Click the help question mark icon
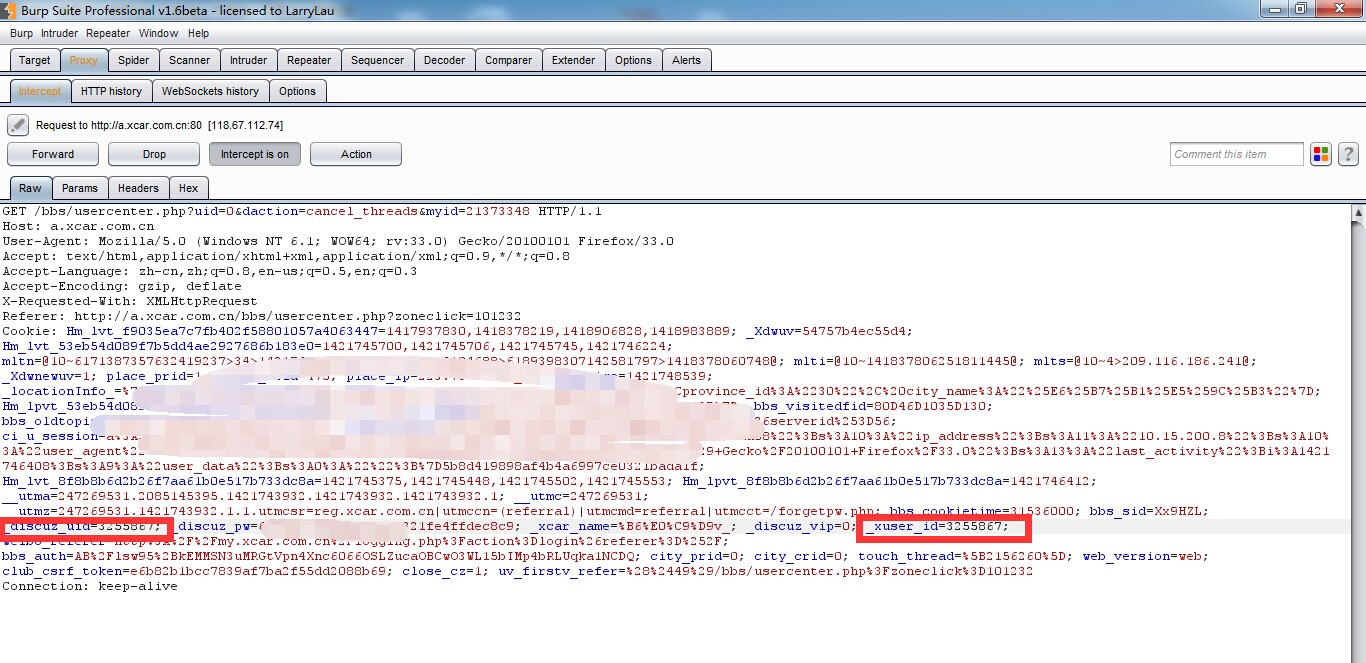Image resolution: width=1366 pixels, height=663 pixels. (x=1348, y=154)
